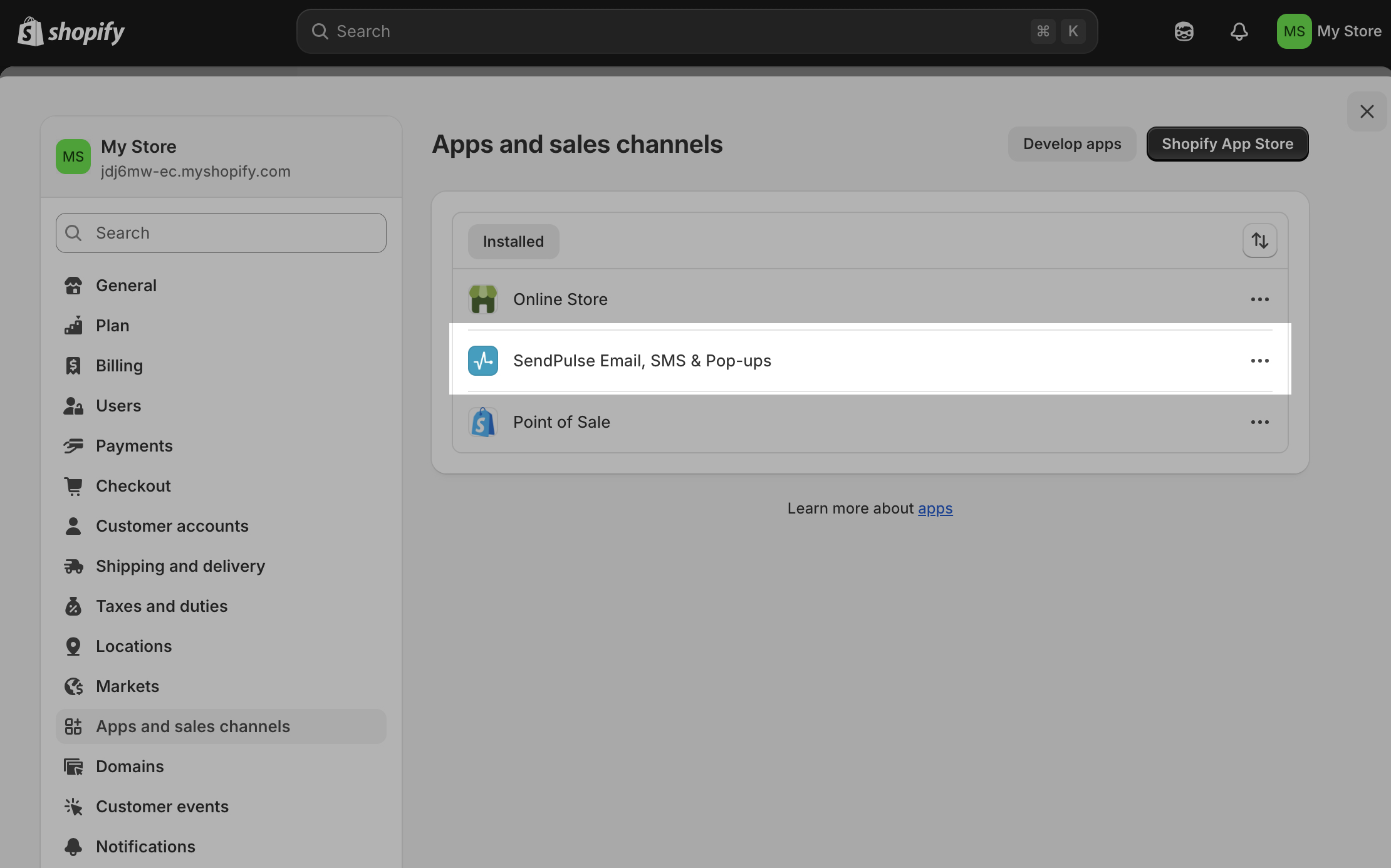Open the notifications bell icon
Screen dimensions: 1391x868
coord(1239,31)
